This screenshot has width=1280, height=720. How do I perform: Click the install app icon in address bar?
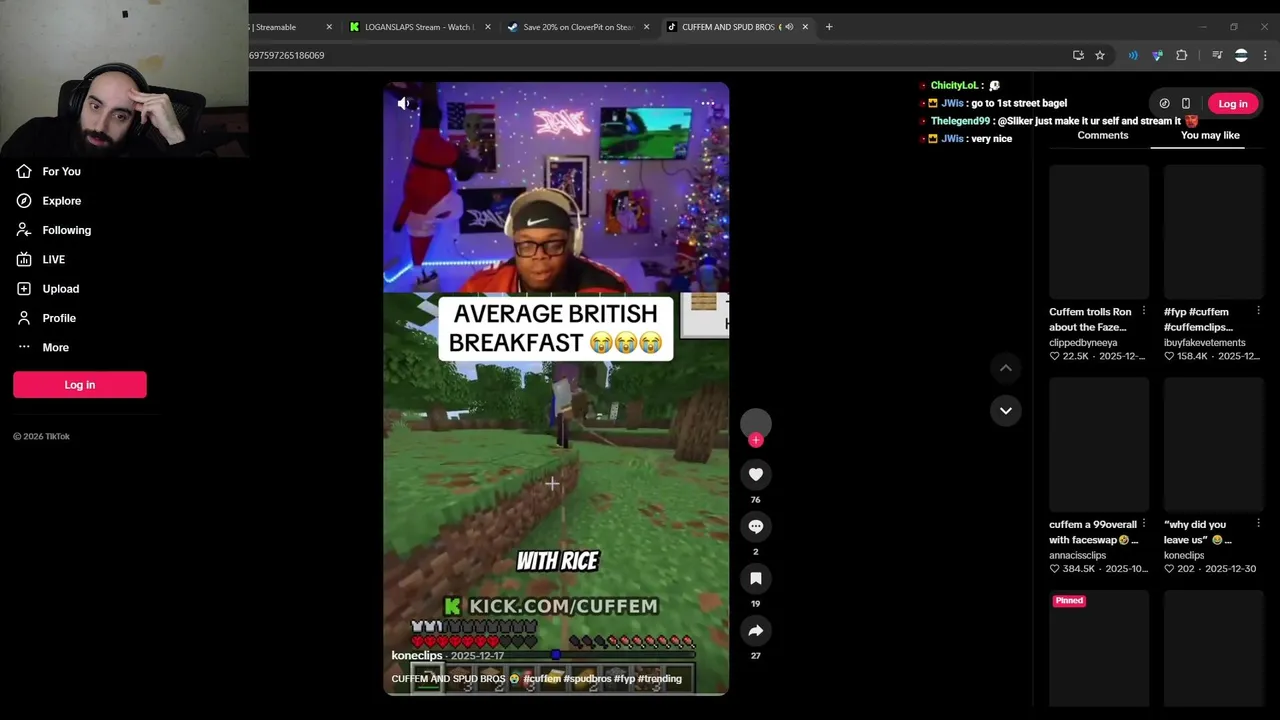tap(1078, 55)
